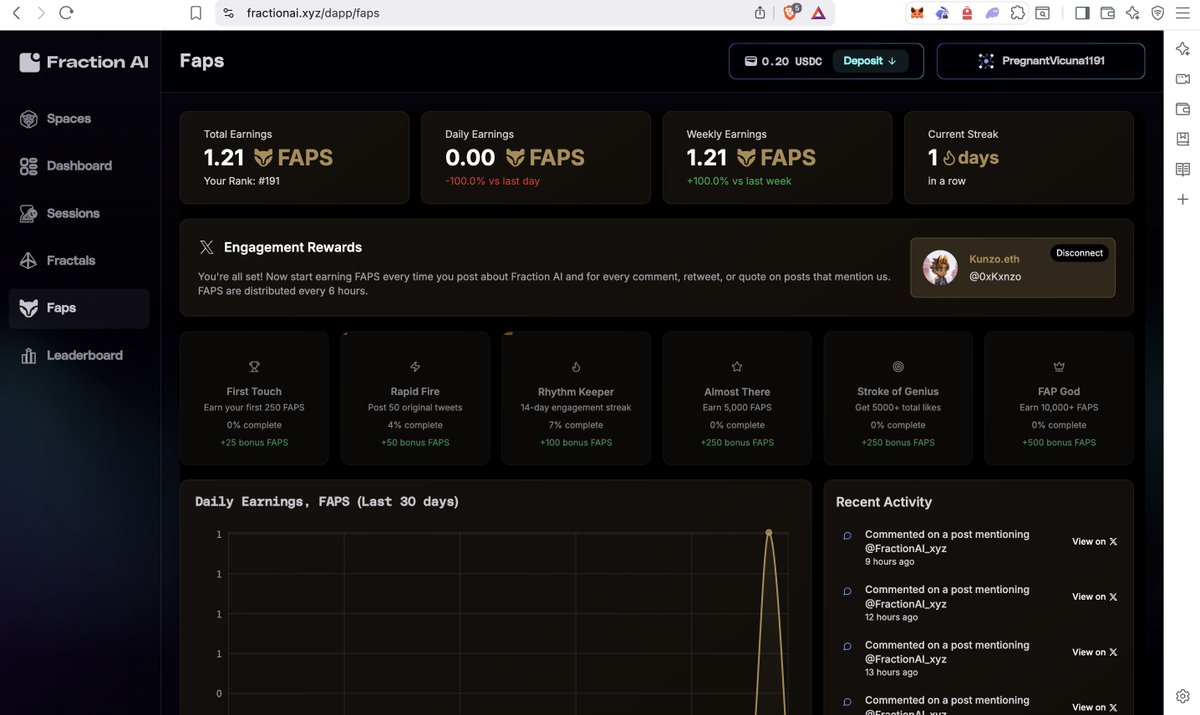Open the PregnantVicuna1191 account button
The image size is (1200, 715).
click(1040, 61)
